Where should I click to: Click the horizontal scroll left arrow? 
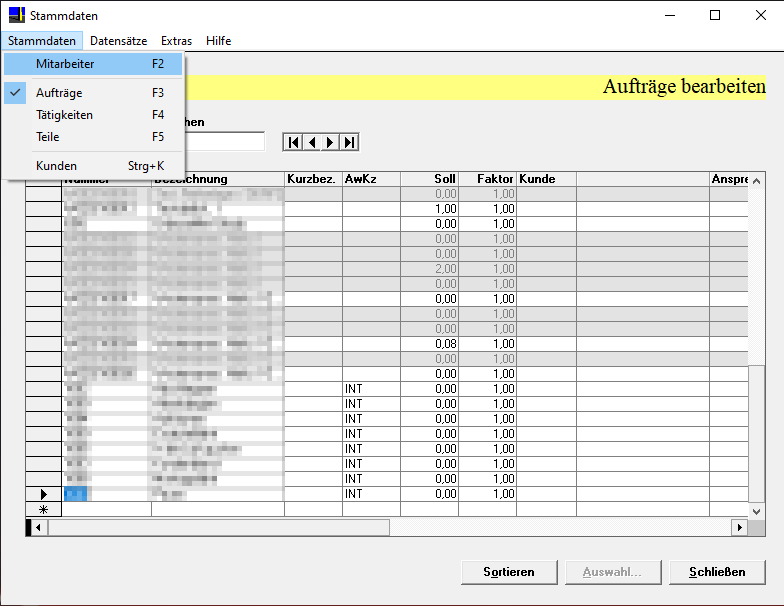[x=38, y=527]
